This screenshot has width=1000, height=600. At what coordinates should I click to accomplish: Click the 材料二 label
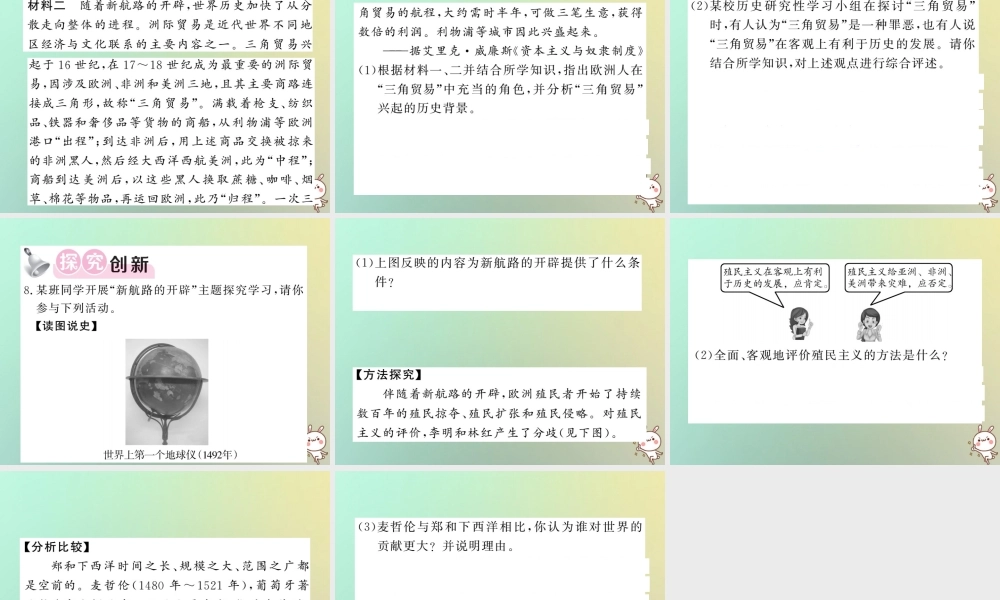(47, 6)
